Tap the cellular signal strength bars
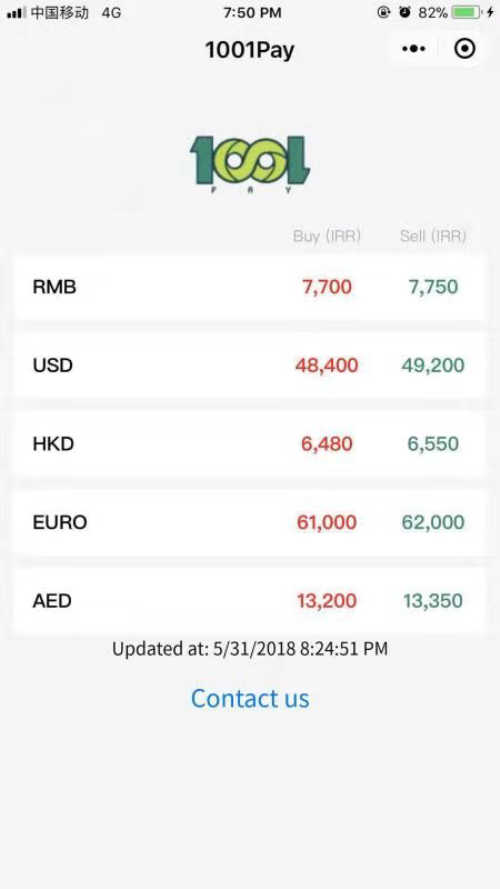Screen dimensions: 500x889 16,13
